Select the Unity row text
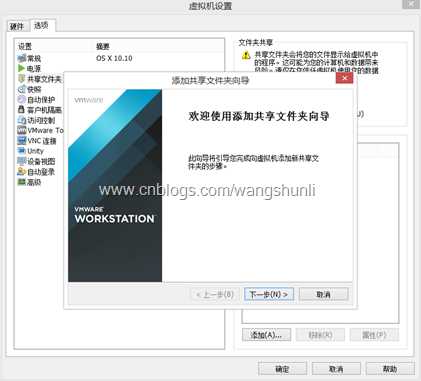Screen dimensions: 421x381 click(x=35, y=151)
